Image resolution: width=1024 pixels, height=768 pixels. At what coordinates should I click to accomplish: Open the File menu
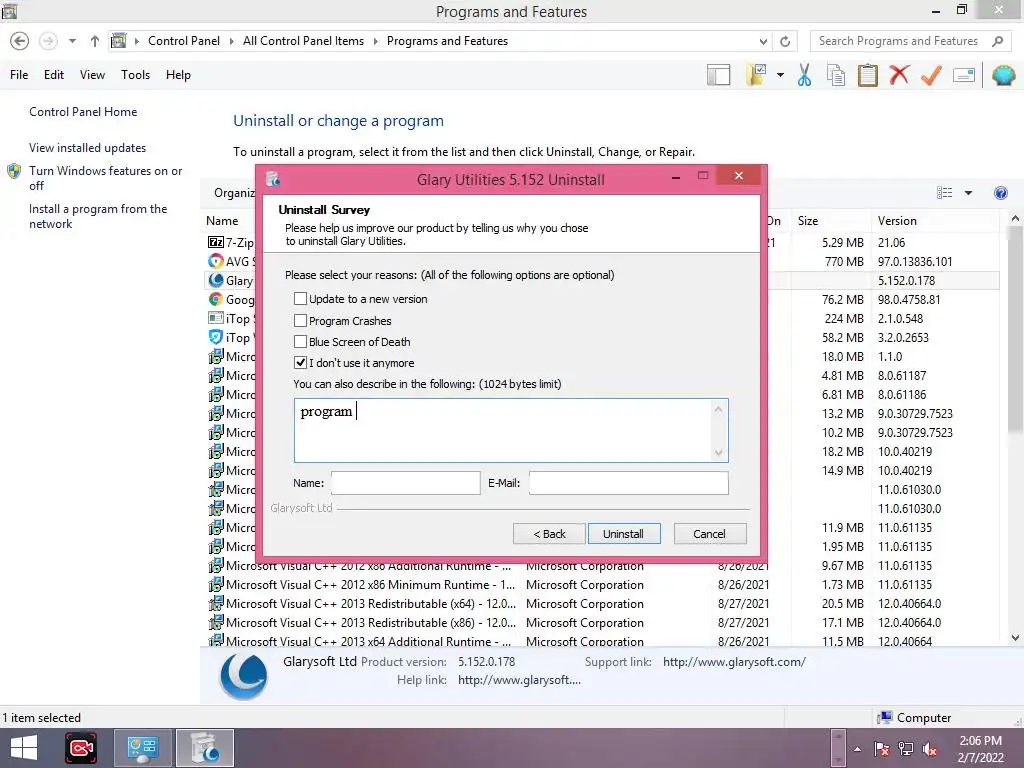pos(19,75)
